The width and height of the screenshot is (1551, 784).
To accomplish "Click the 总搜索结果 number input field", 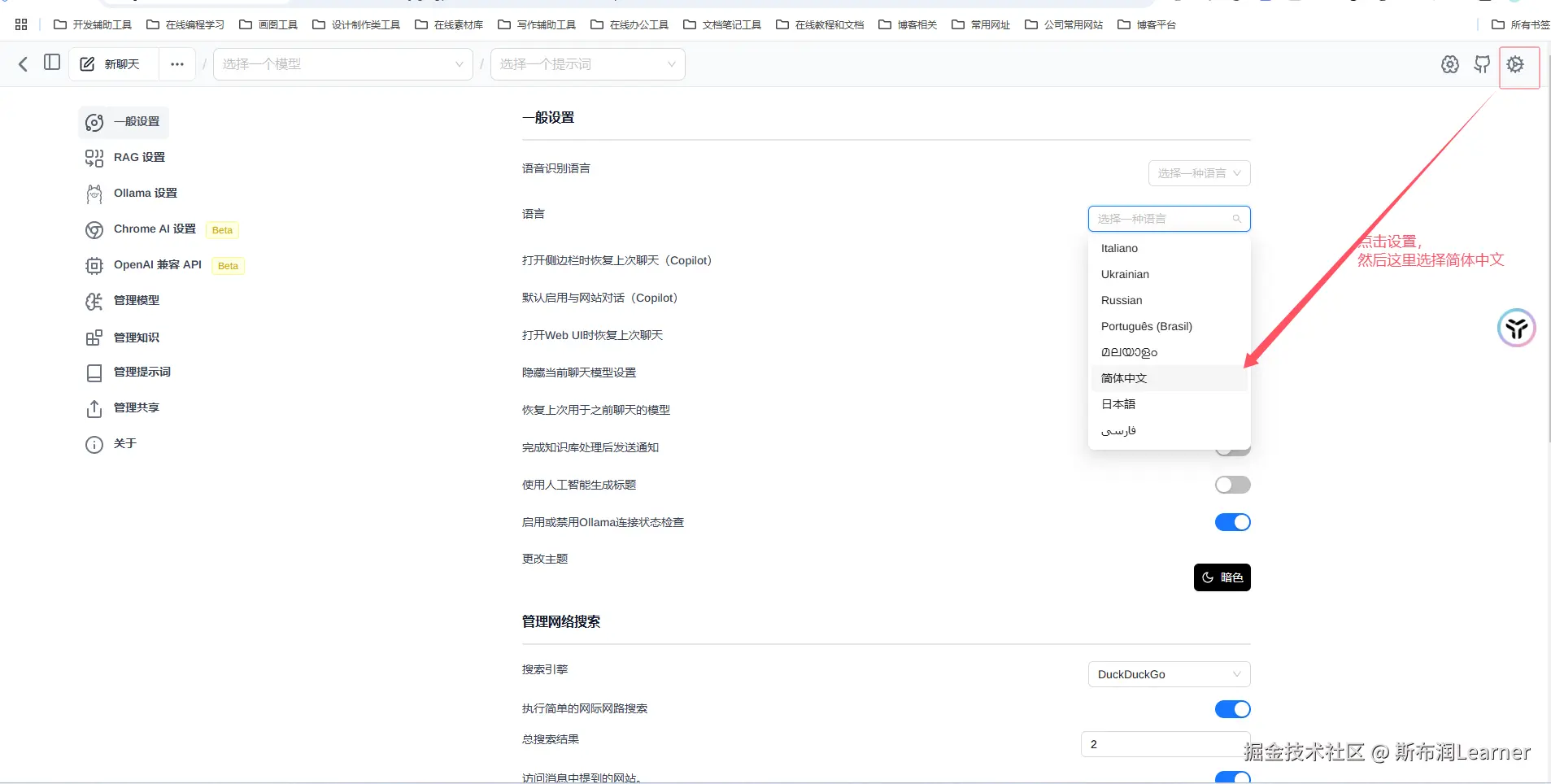I will [x=1163, y=743].
